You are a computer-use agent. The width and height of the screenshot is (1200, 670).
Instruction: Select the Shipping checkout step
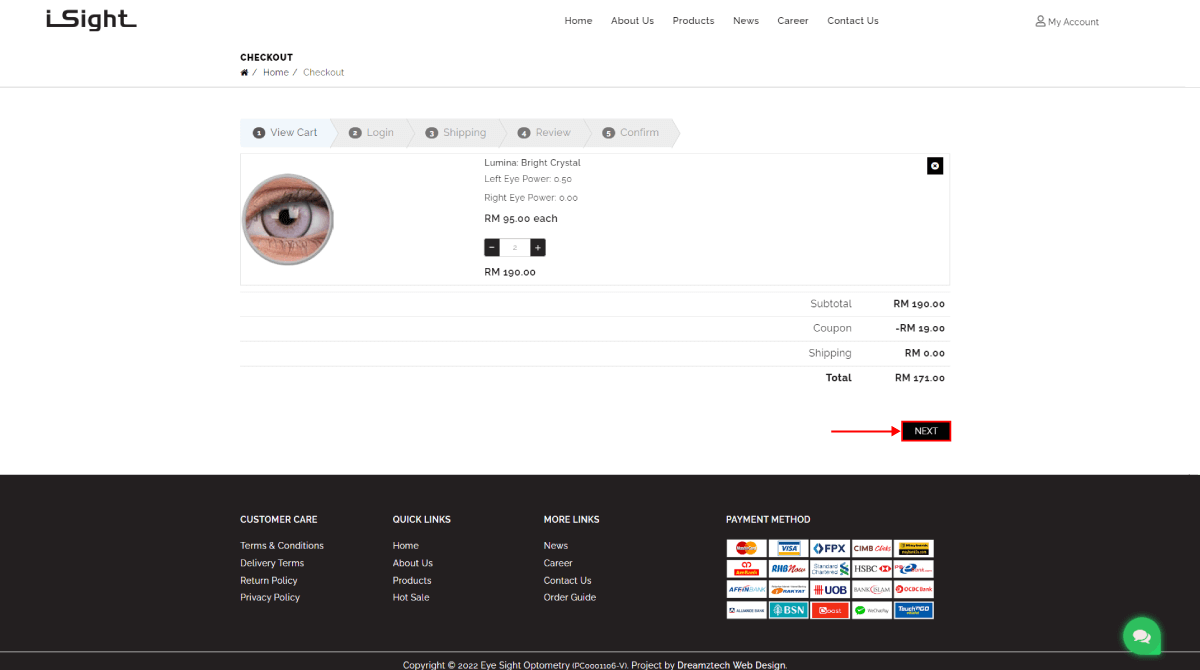pyautogui.click(x=455, y=132)
